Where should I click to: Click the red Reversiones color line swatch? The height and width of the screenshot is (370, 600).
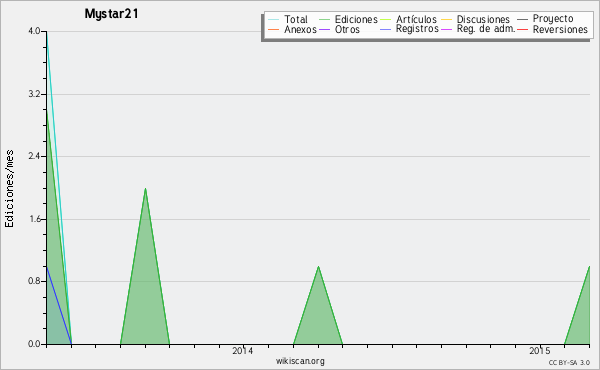pyautogui.click(x=523, y=29)
